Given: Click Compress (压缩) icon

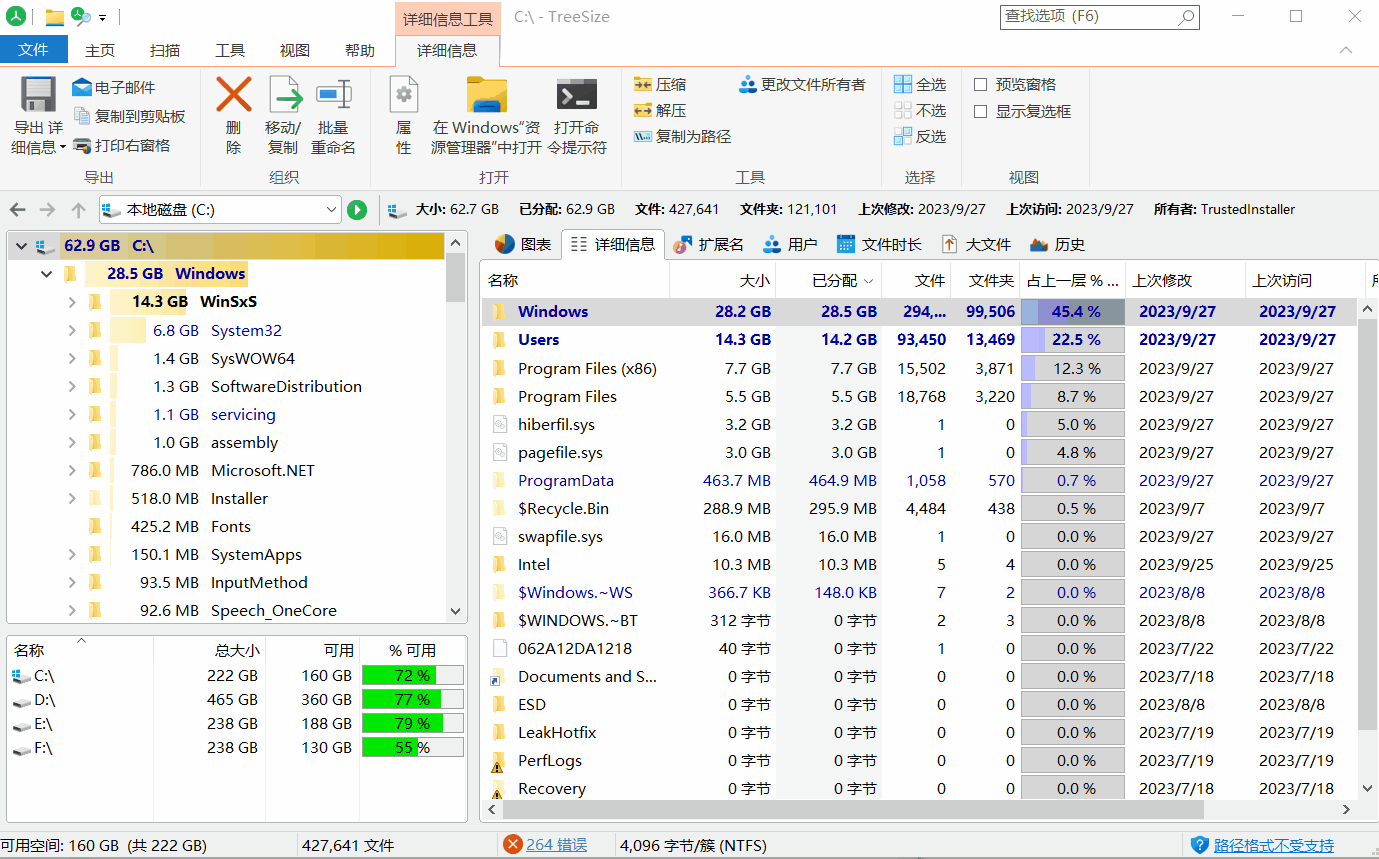Looking at the screenshot, I should [643, 85].
